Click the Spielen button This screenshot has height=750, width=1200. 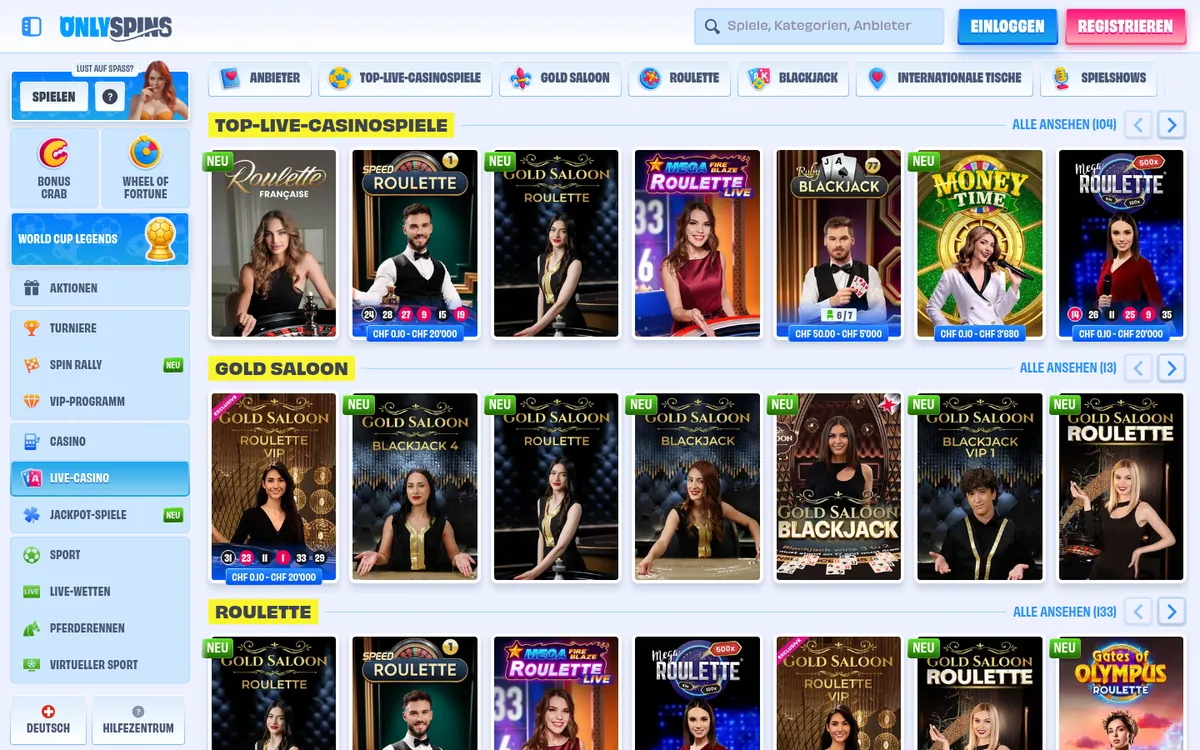click(54, 97)
